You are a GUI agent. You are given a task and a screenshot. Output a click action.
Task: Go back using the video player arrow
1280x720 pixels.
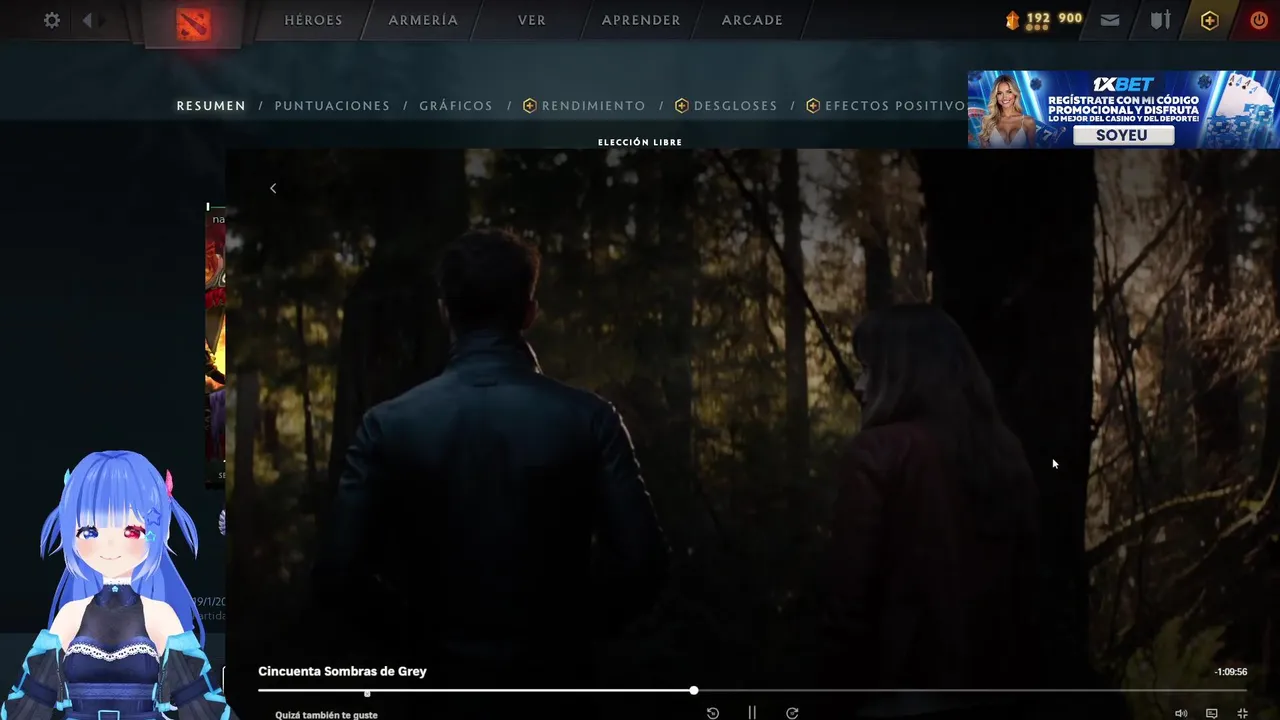point(273,188)
